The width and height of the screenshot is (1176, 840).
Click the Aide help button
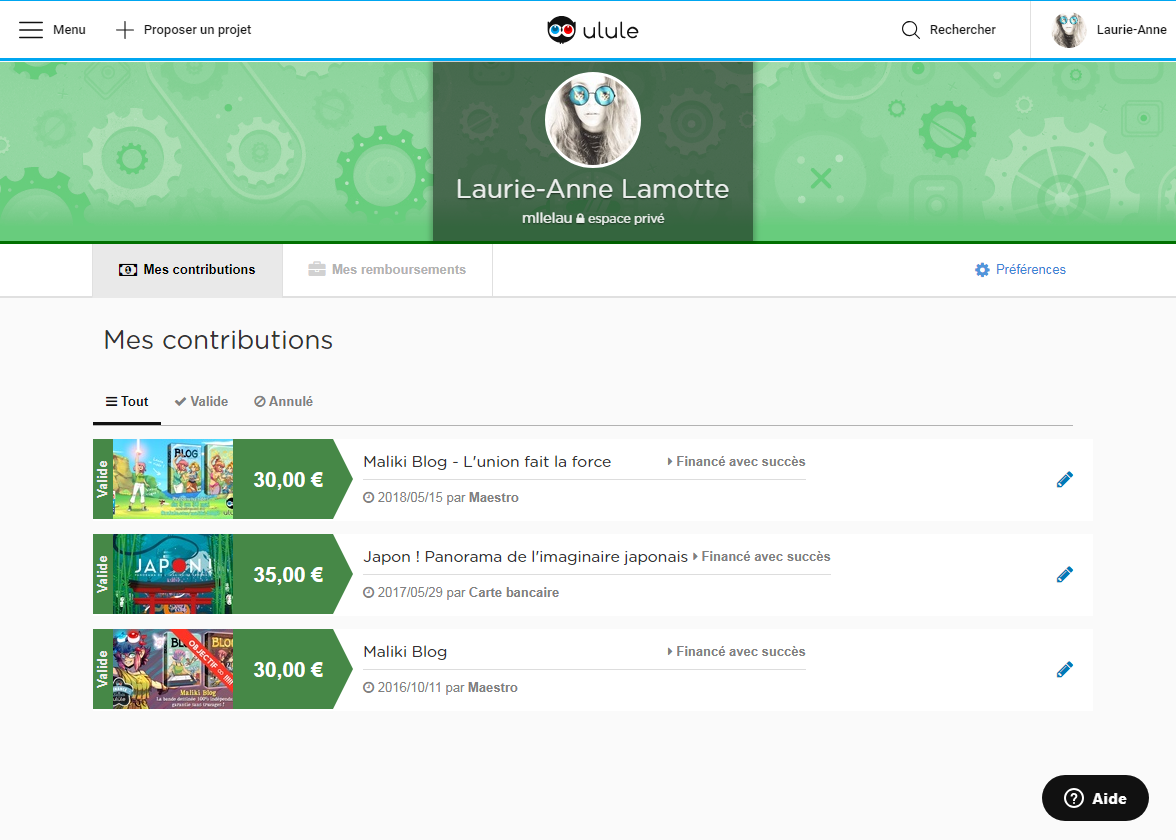pos(1095,798)
